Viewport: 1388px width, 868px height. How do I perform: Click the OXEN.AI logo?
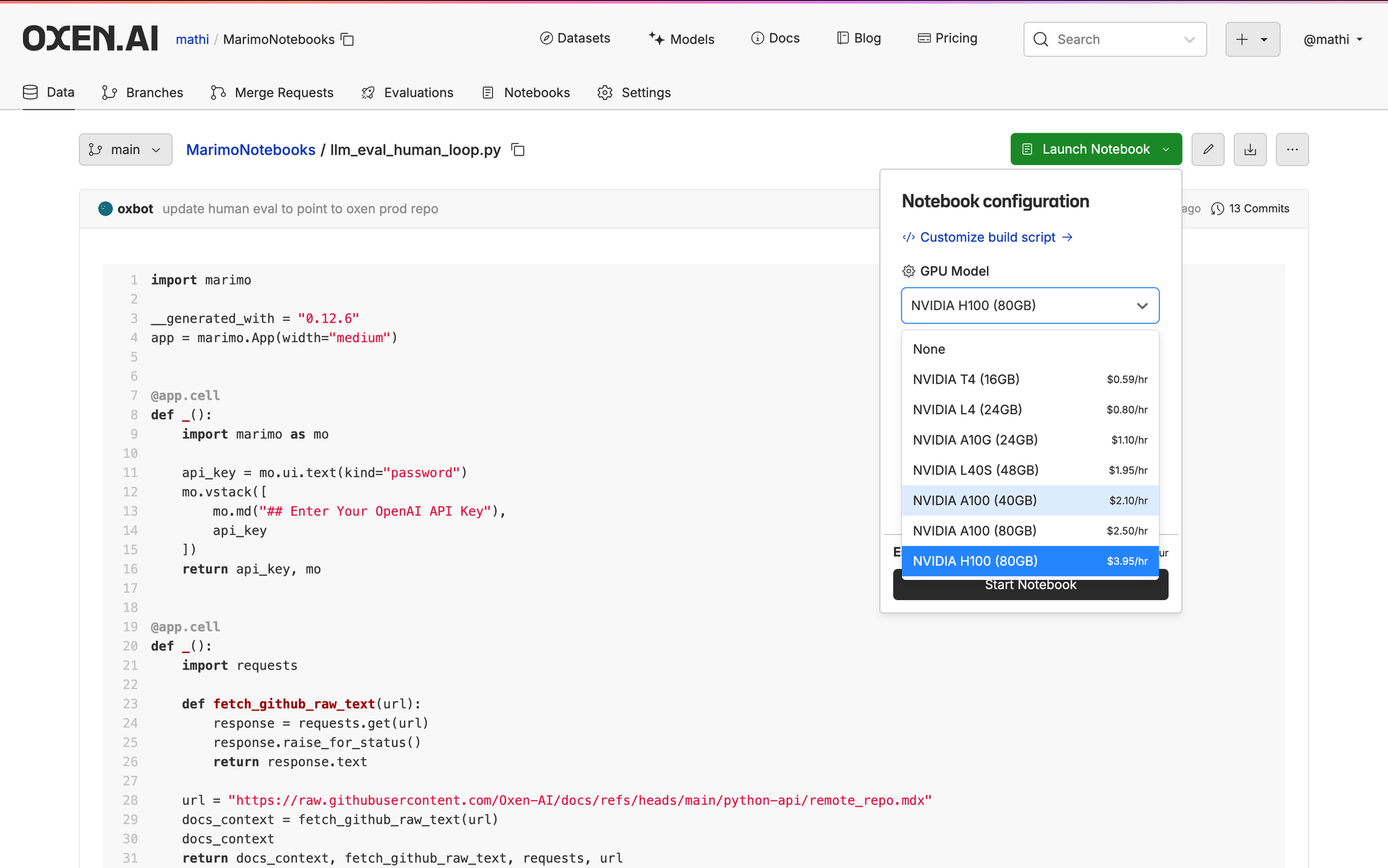[x=90, y=39]
